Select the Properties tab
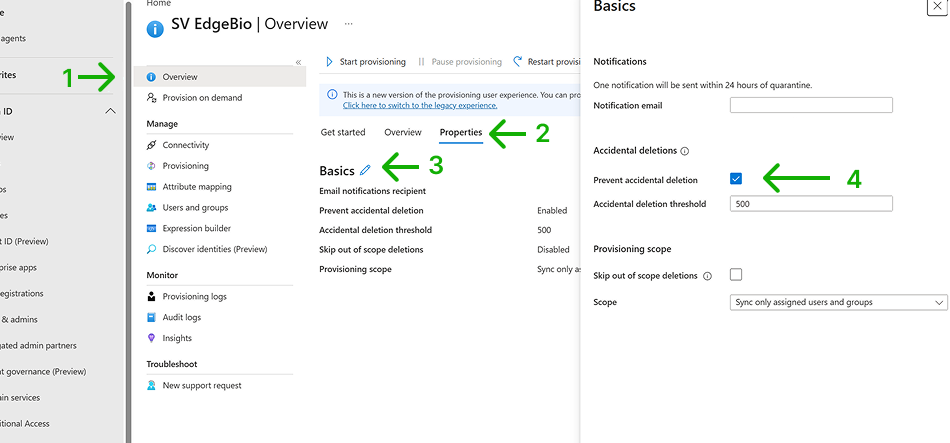The height and width of the screenshot is (443, 950). point(461,132)
